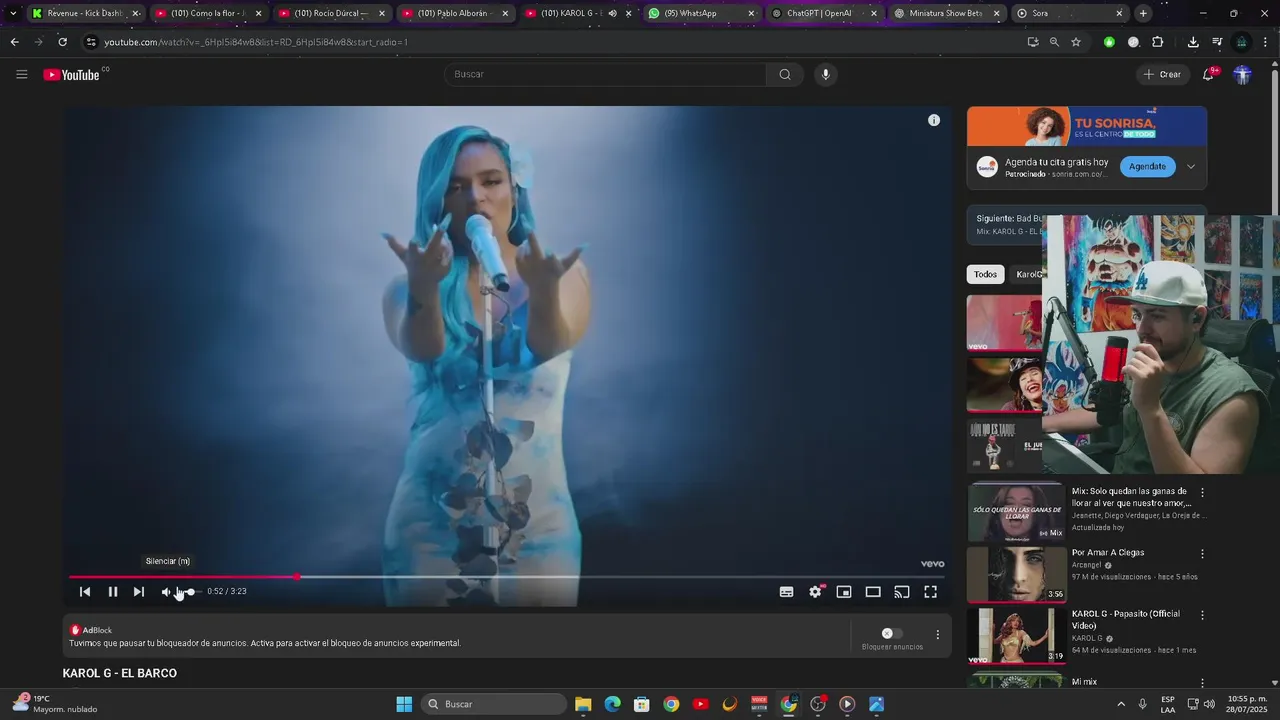Open the browser extensions puzzle icon
Viewport: 1280px width, 720px height.
[1158, 42]
